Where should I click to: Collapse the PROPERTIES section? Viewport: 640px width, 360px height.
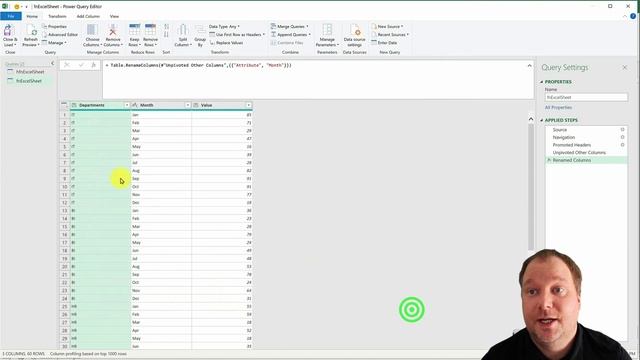542,82
